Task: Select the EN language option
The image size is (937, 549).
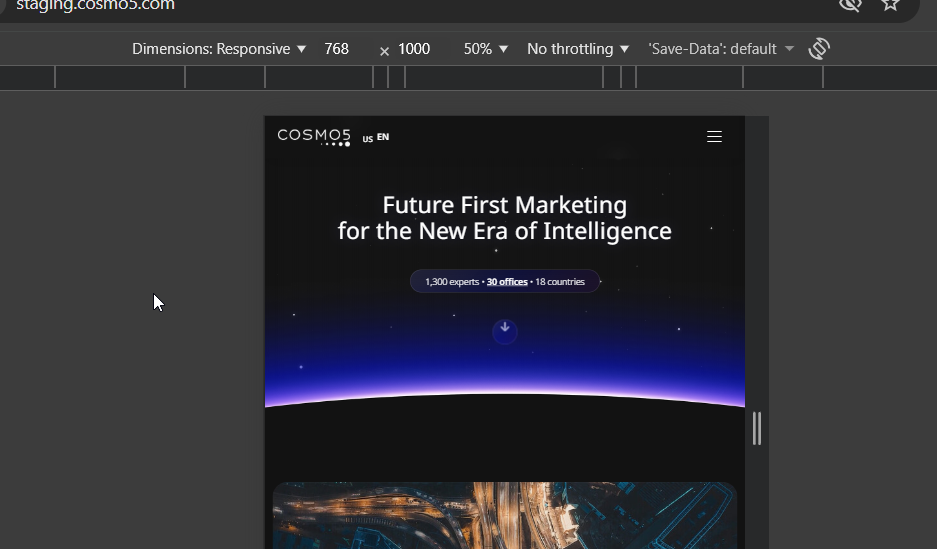Action: 383,137
